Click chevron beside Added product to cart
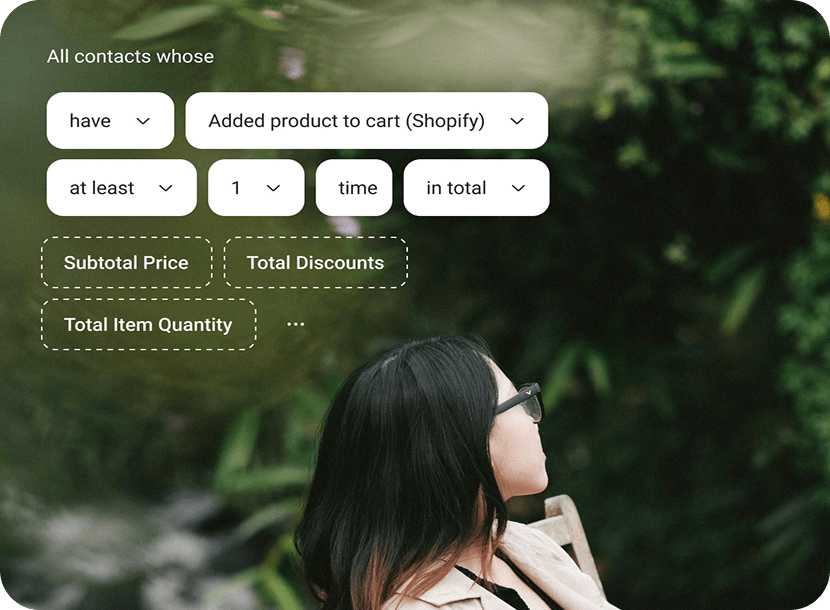The height and width of the screenshot is (610, 830). 517,121
